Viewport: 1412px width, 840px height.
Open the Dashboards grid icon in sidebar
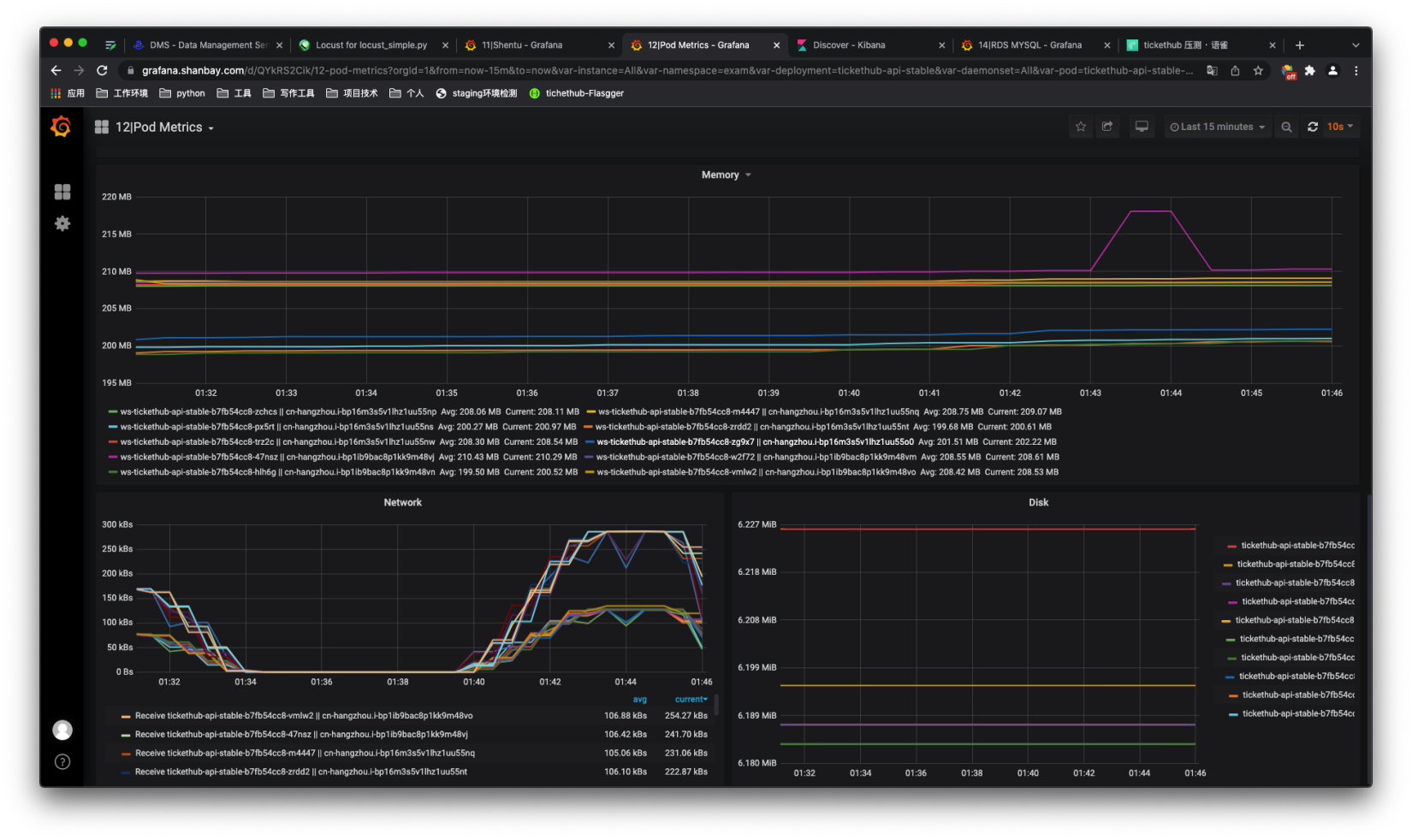[x=62, y=192]
